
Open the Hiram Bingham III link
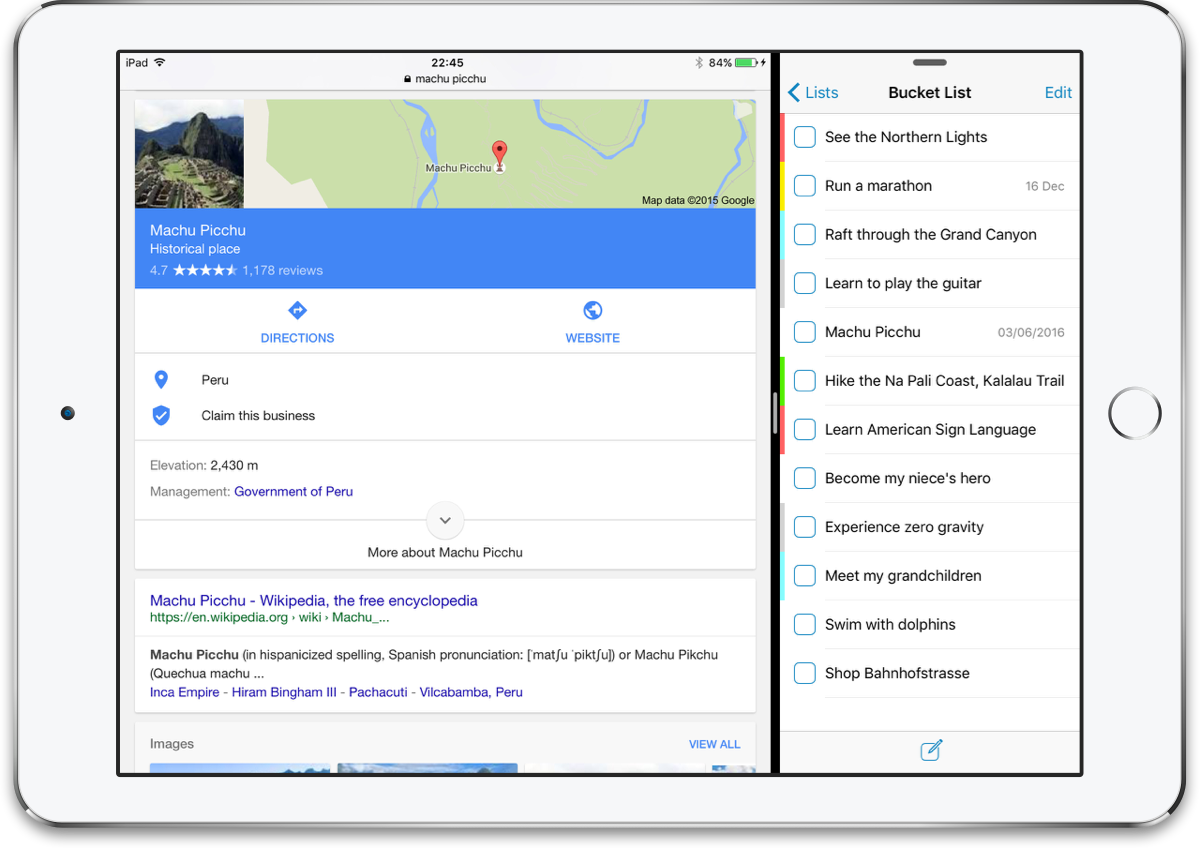(x=284, y=692)
